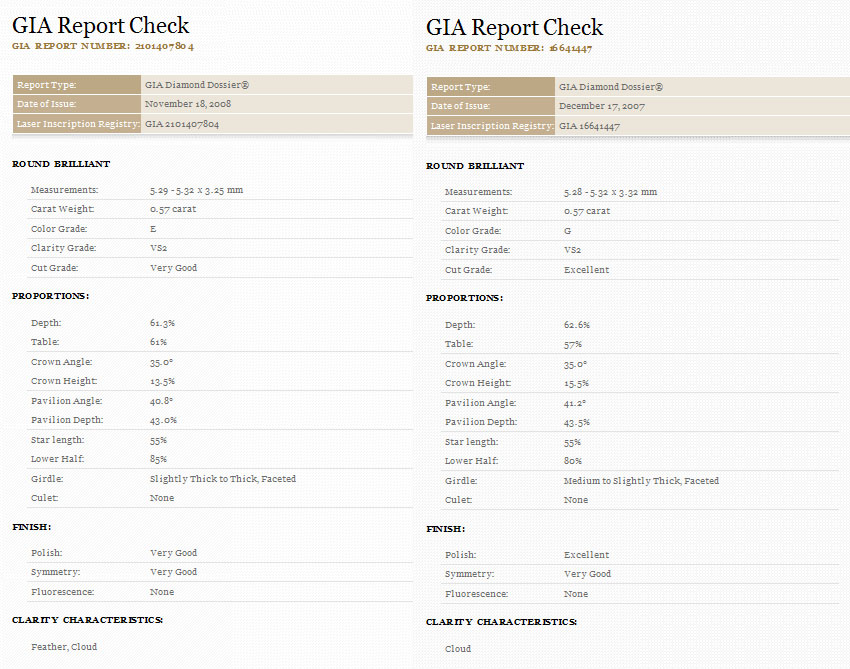
Task: Click left report carat weight 0.57 carat
Action: coord(173,209)
